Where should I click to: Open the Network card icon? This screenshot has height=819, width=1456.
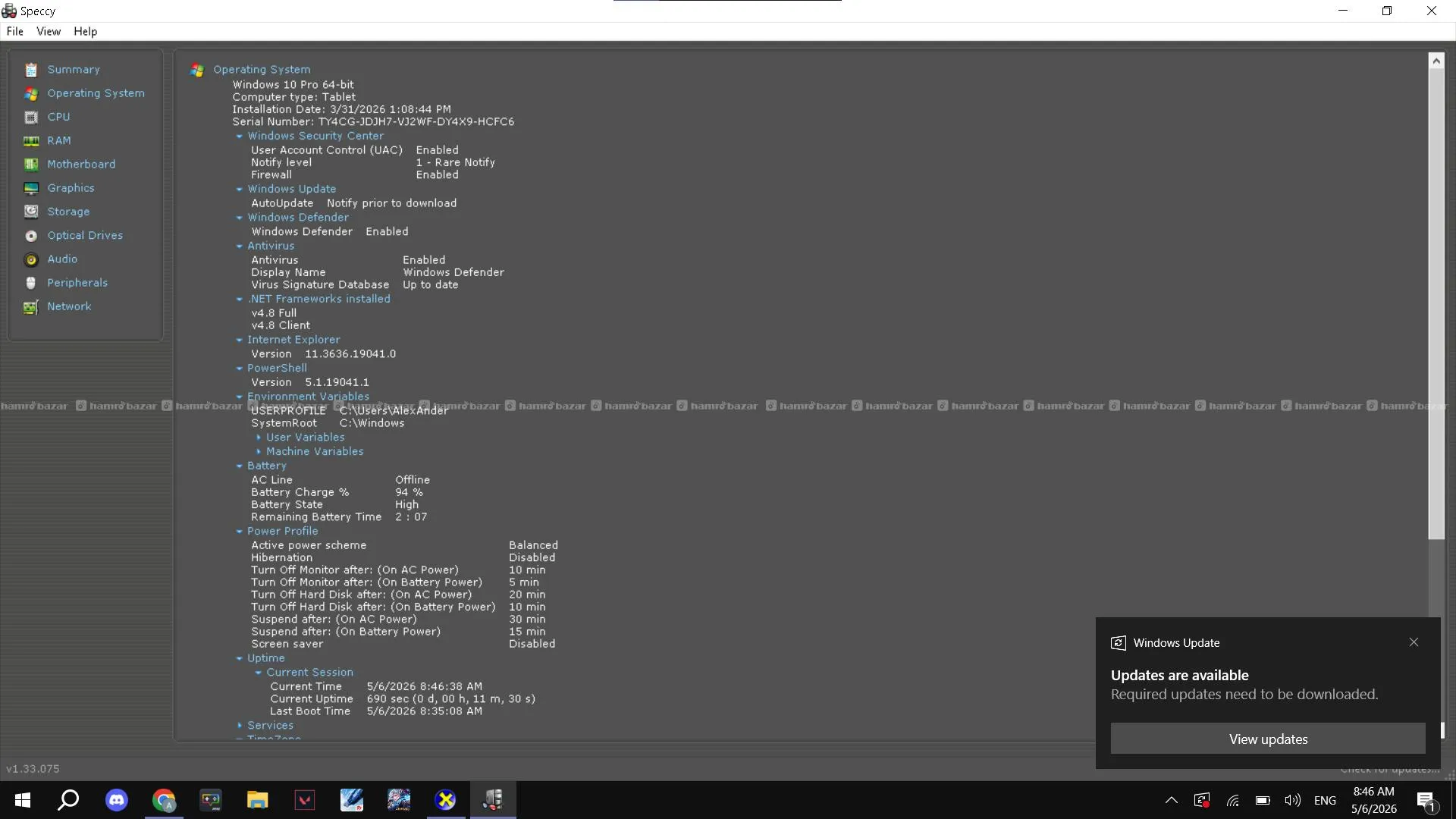tap(31, 306)
